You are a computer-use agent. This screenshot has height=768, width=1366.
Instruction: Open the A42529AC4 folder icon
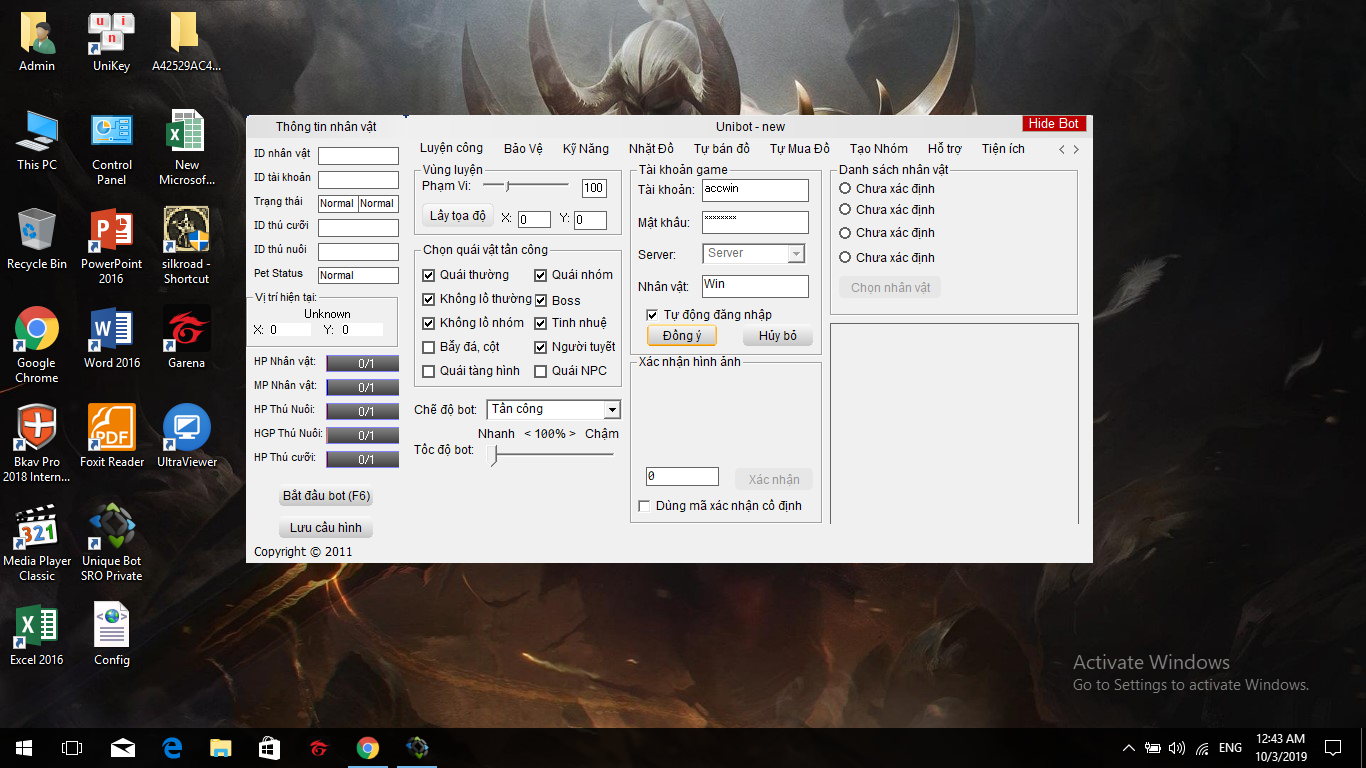[x=186, y=42]
